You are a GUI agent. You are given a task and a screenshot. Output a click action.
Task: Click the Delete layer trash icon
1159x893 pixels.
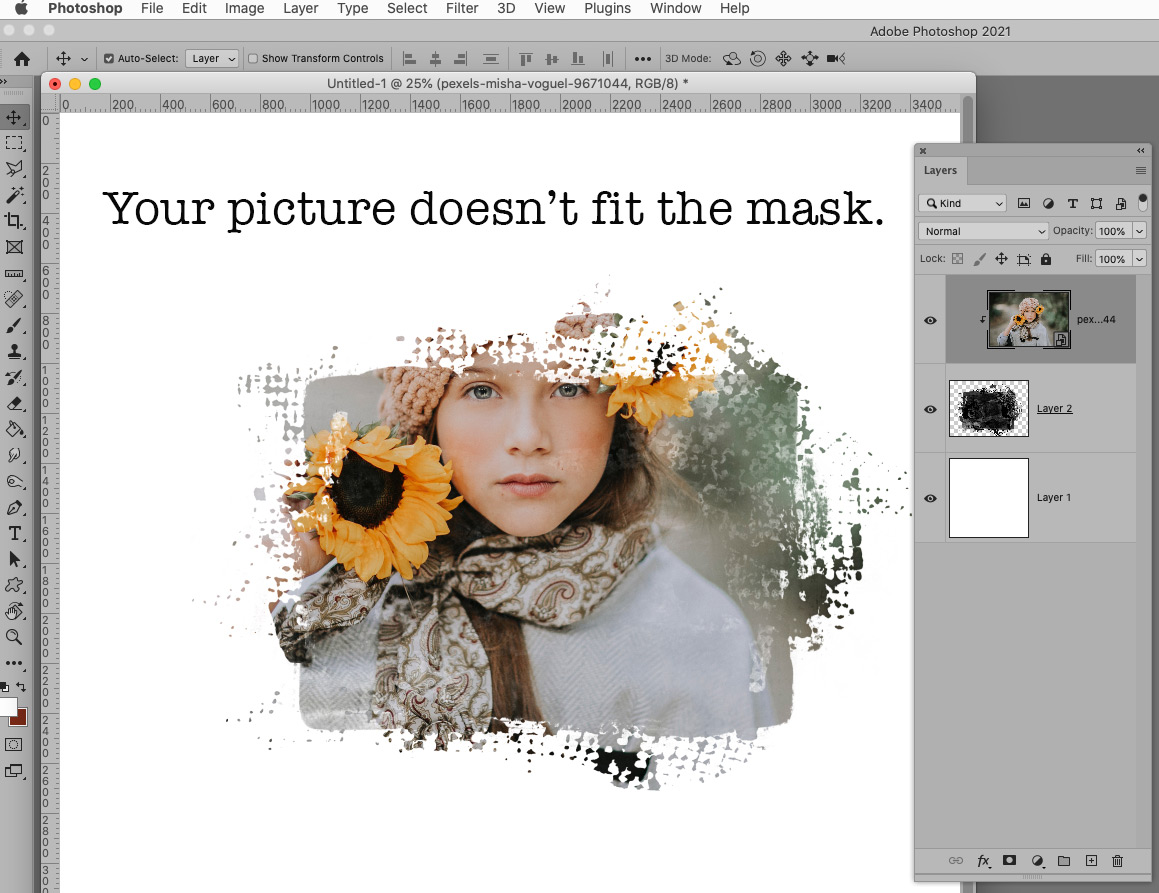(x=1118, y=860)
